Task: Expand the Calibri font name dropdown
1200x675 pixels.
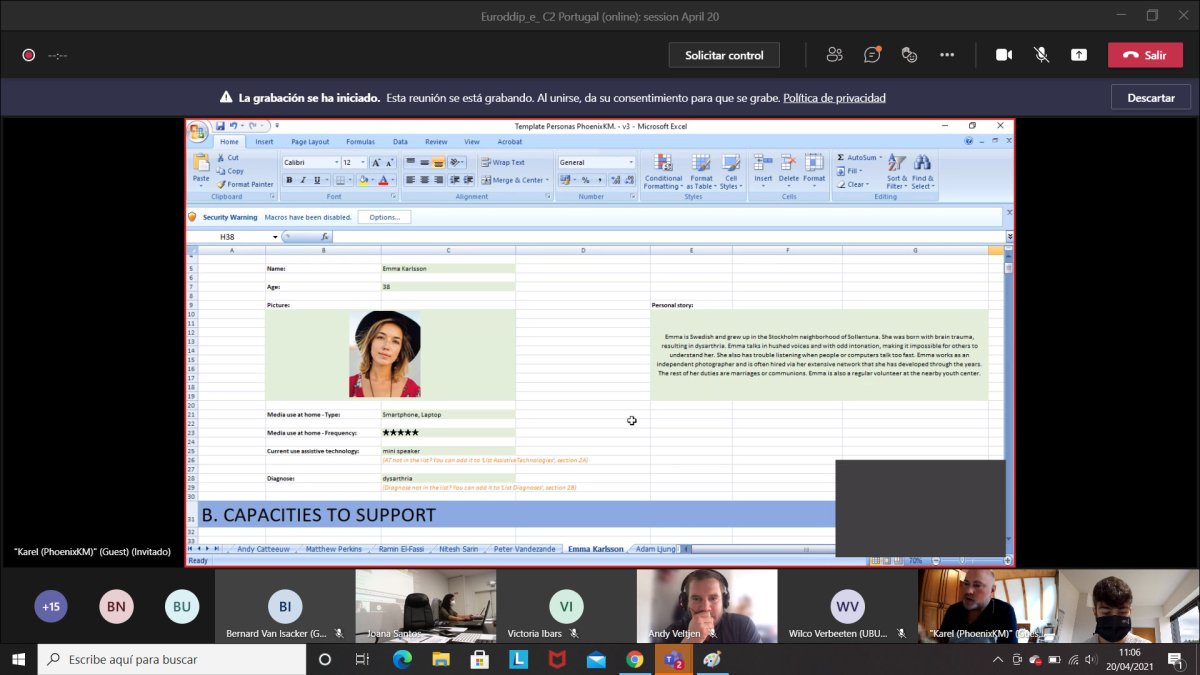Action: point(336,162)
